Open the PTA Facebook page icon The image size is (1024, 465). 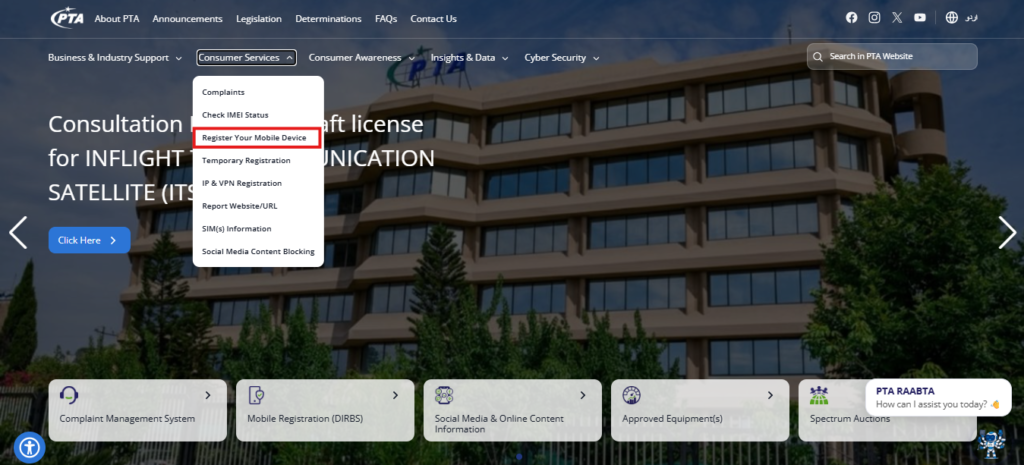pos(852,18)
